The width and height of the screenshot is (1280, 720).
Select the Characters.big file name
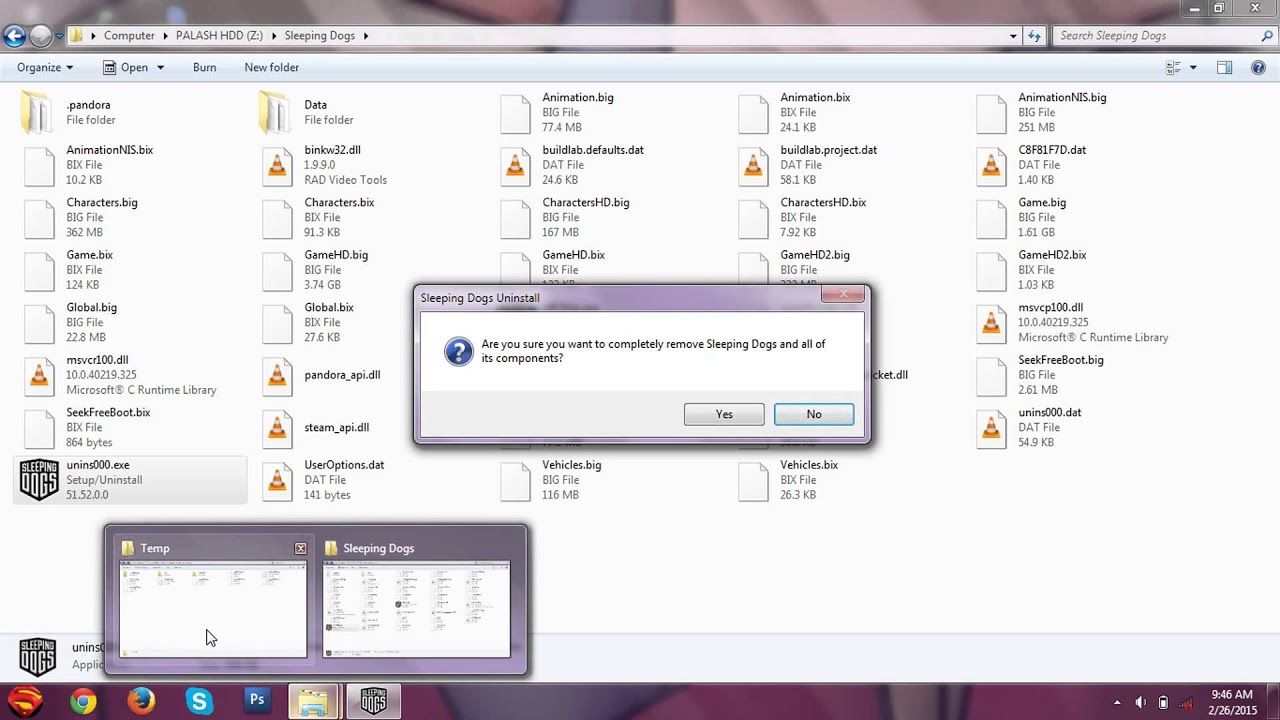tap(102, 202)
